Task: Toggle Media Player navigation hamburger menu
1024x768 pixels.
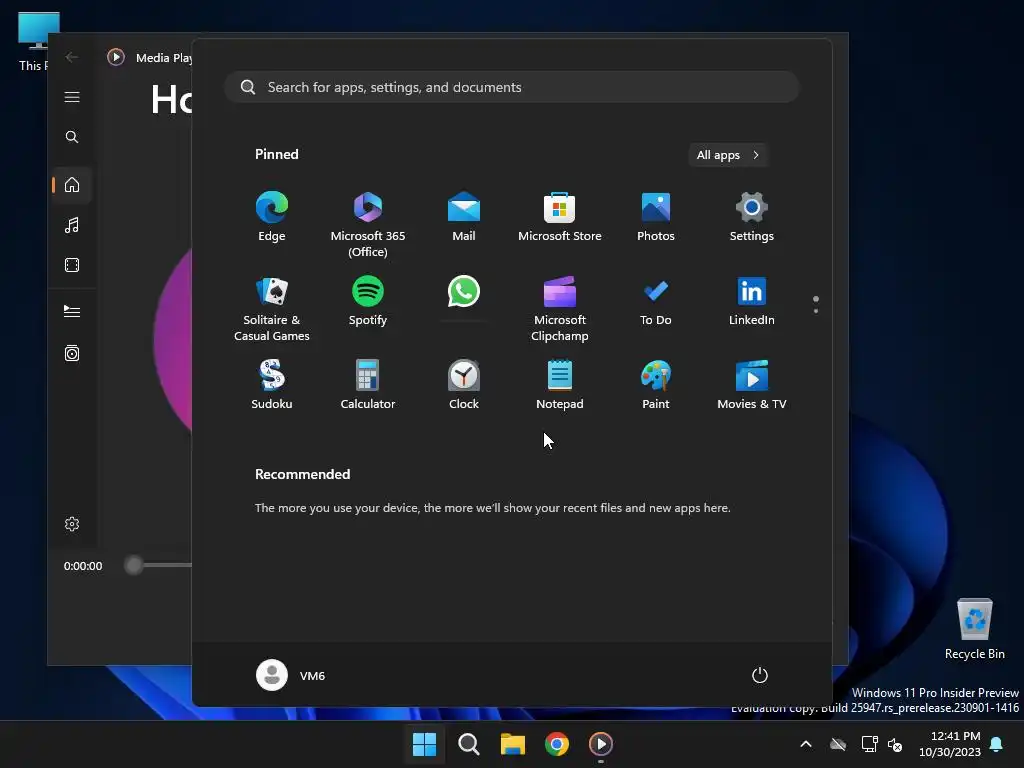Action: pos(72,97)
